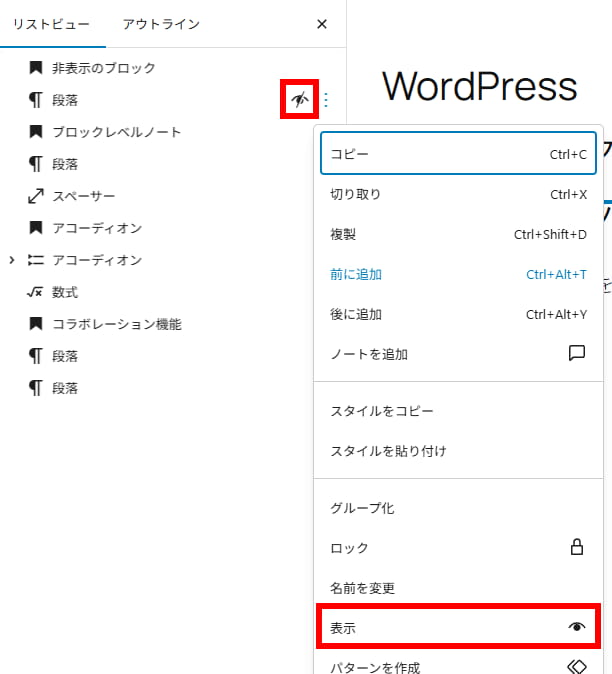Select the ブロックレベルノート list item
Screen dimensions: 612x674
point(116,132)
